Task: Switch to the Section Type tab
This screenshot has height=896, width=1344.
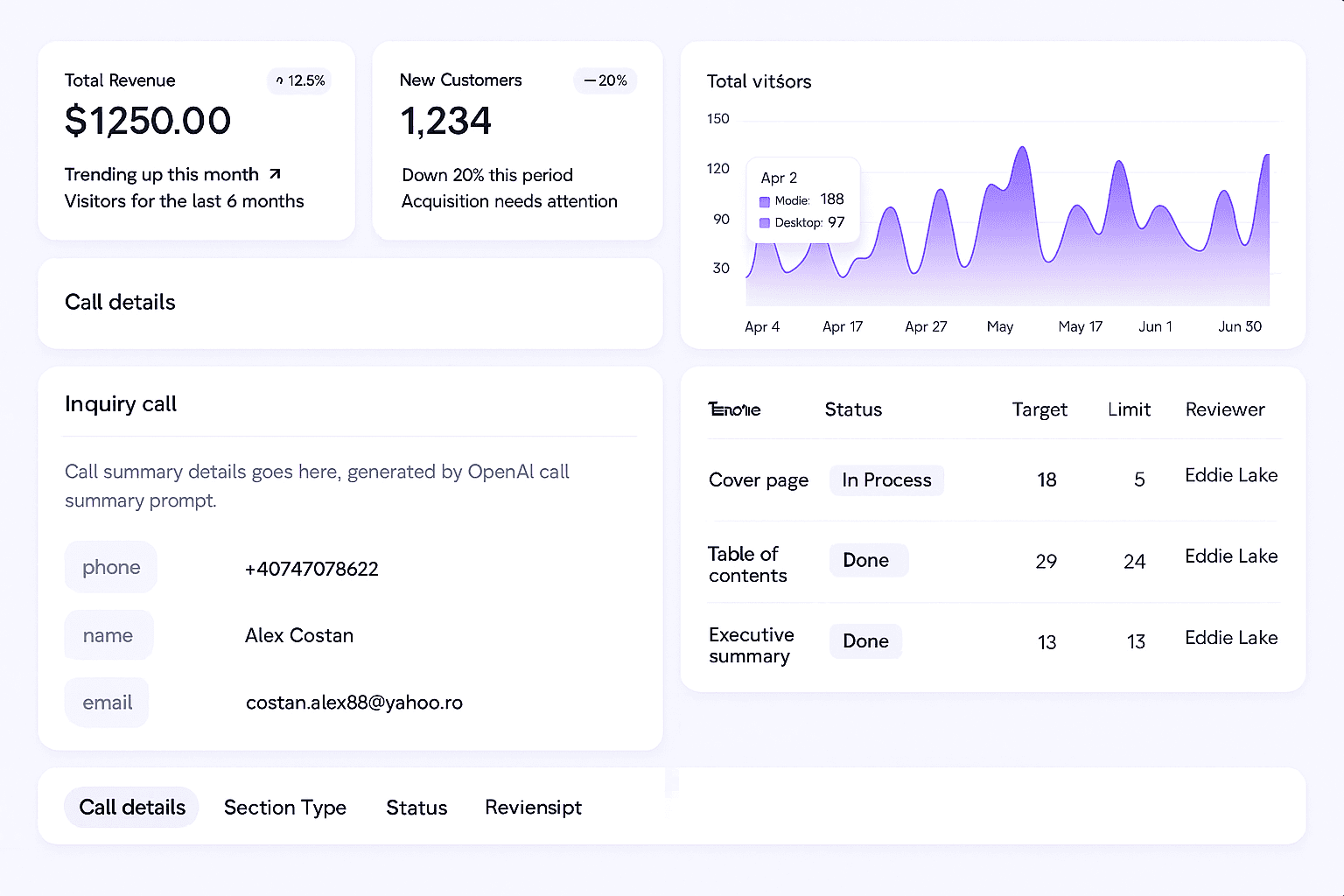Action: coord(285,807)
